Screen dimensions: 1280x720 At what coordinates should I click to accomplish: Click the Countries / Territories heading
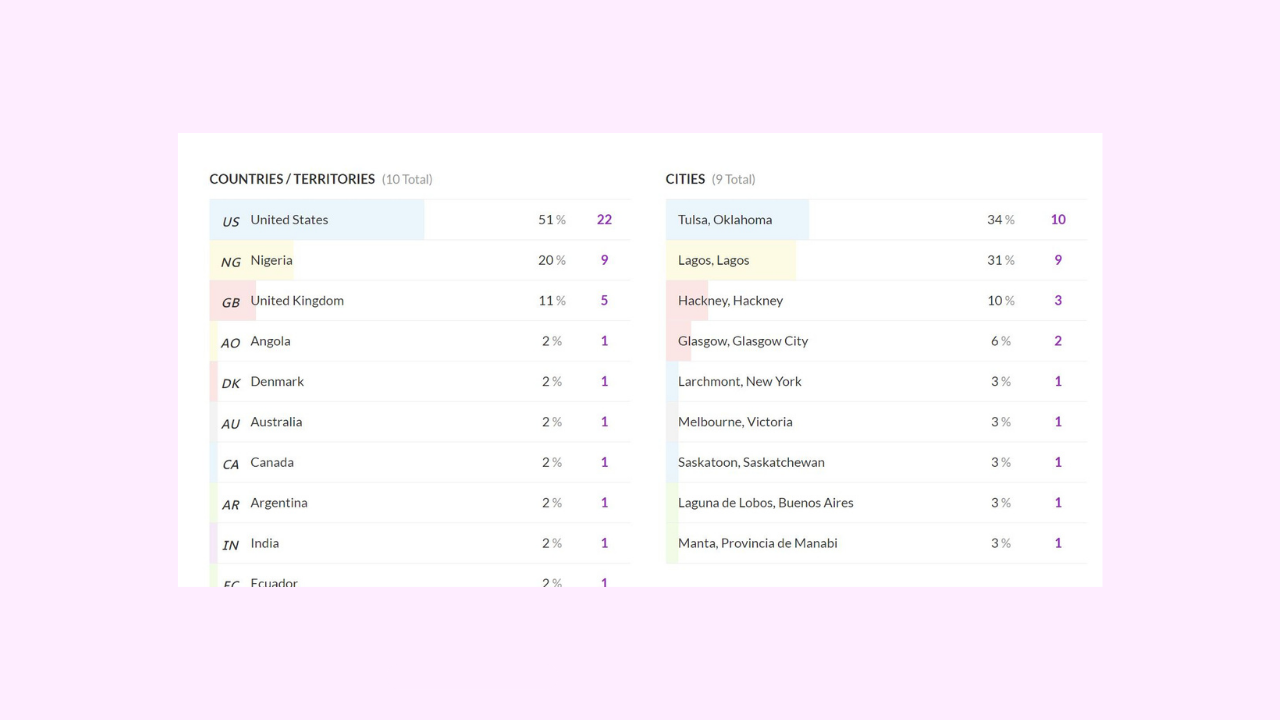[292, 179]
